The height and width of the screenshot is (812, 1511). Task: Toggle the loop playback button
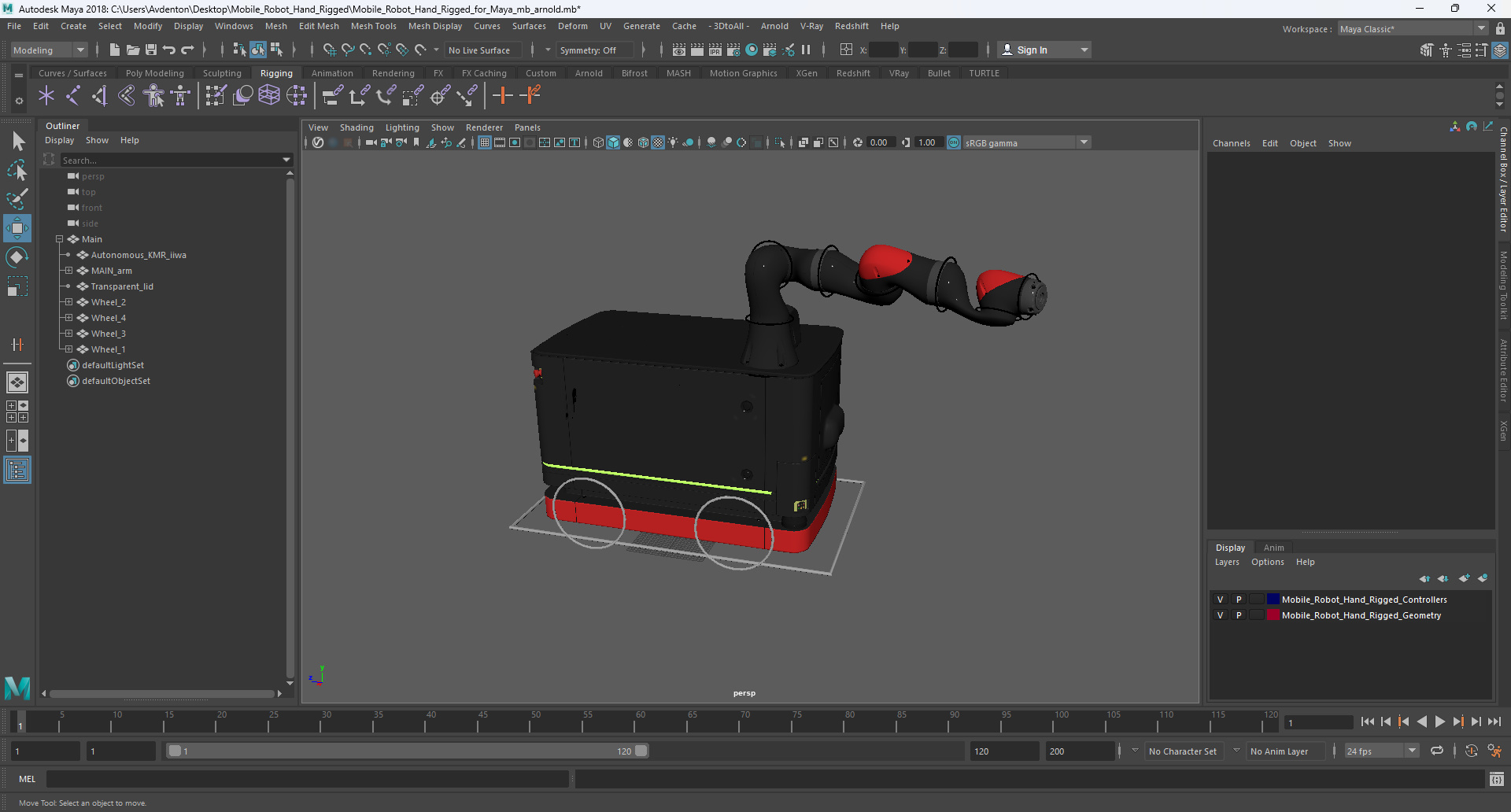pos(1437,751)
